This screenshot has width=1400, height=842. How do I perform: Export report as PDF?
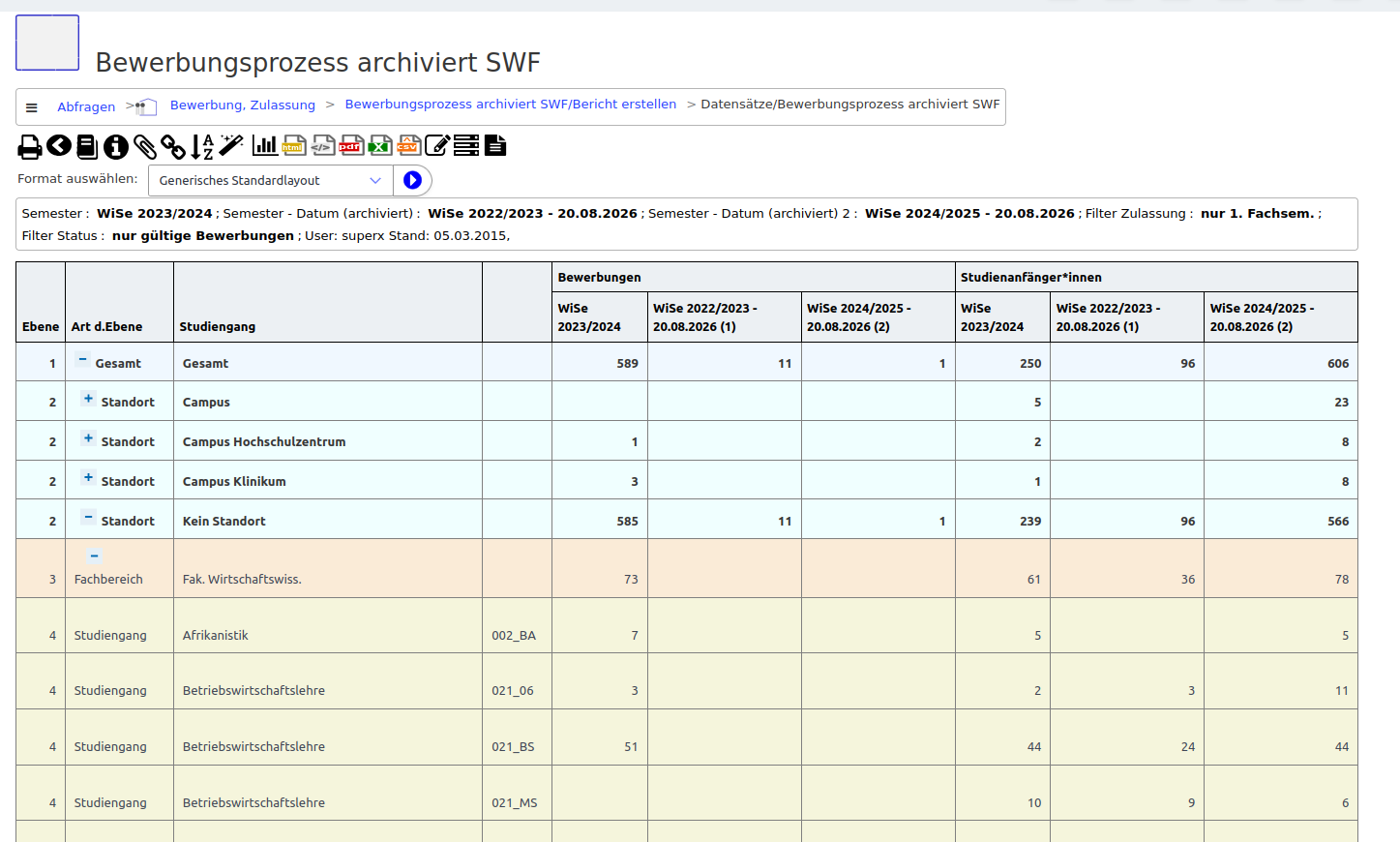[x=351, y=145]
